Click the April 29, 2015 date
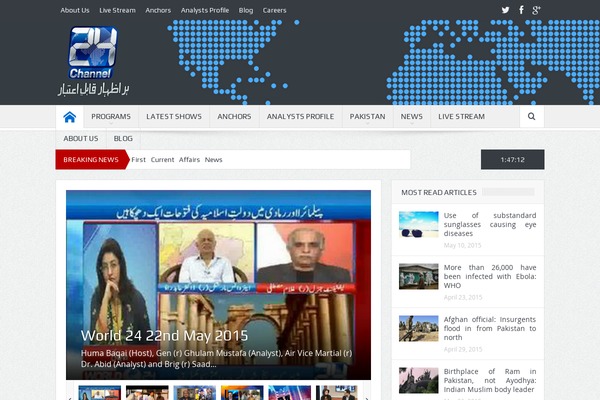Screen dimensions: 600x400 point(463,349)
